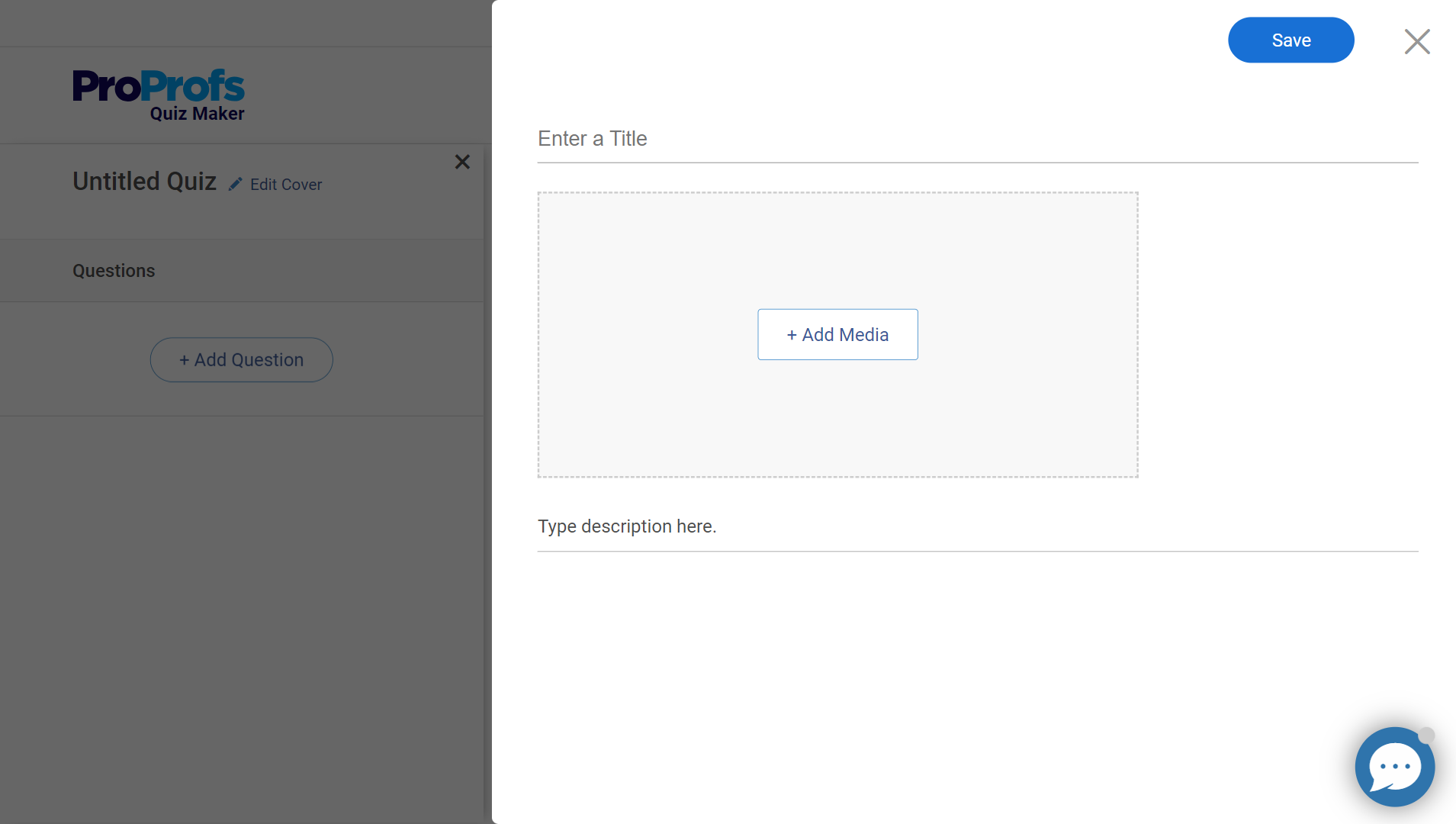The height and width of the screenshot is (824, 1456).
Task: Click the dashed media upload area
Action: tap(837, 427)
